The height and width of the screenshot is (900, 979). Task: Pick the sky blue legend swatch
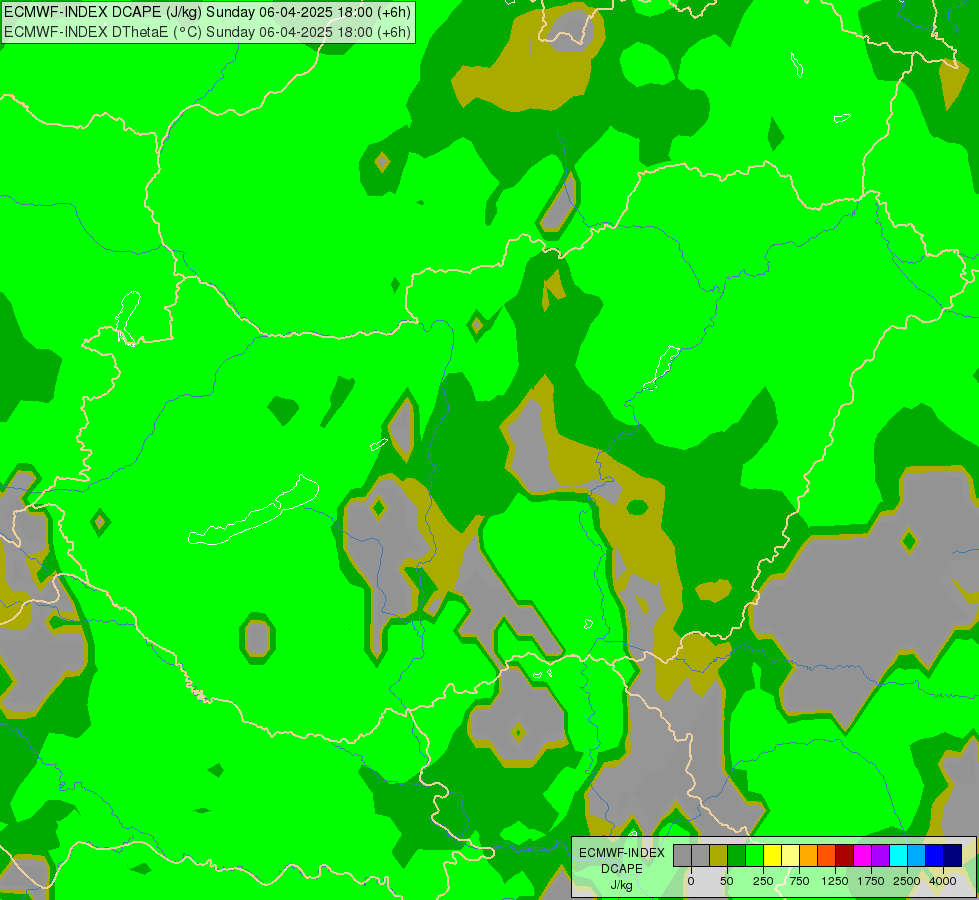tap(917, 855)
